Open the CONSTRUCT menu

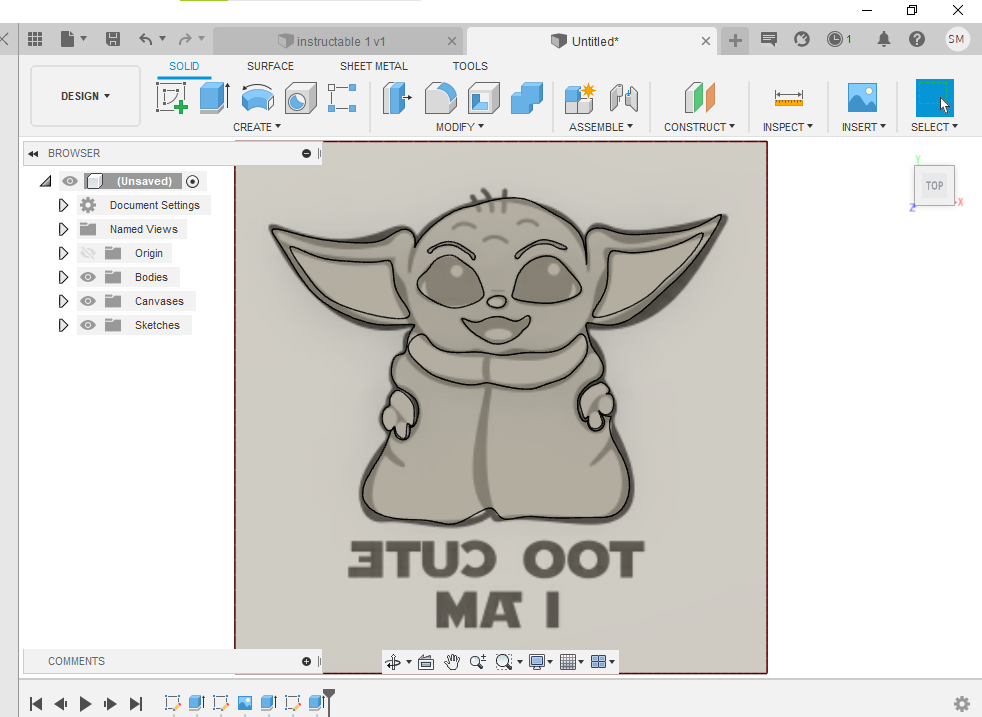point(699,127)
